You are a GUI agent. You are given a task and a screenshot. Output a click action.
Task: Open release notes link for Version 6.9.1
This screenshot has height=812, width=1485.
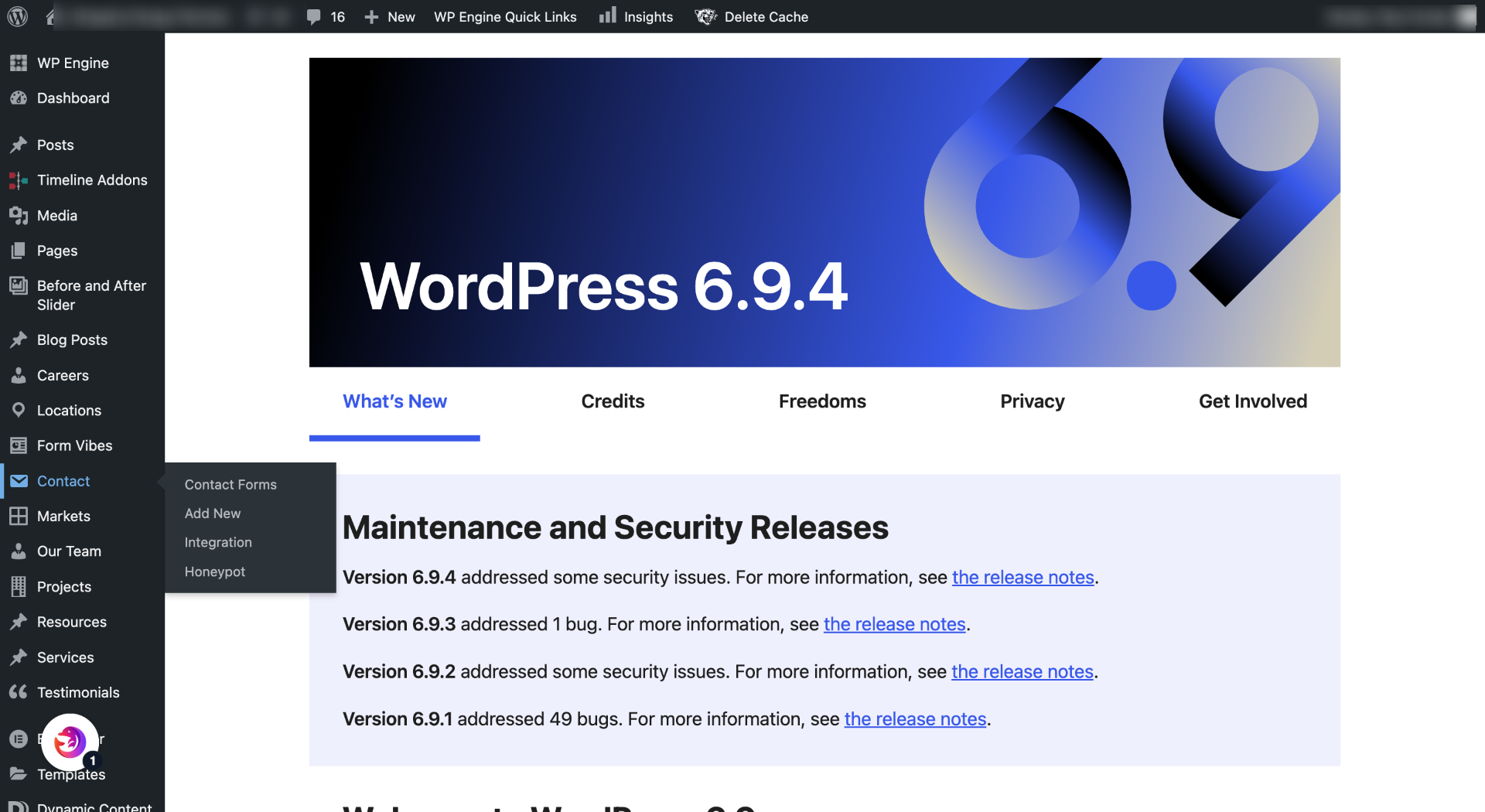(916, 719)
